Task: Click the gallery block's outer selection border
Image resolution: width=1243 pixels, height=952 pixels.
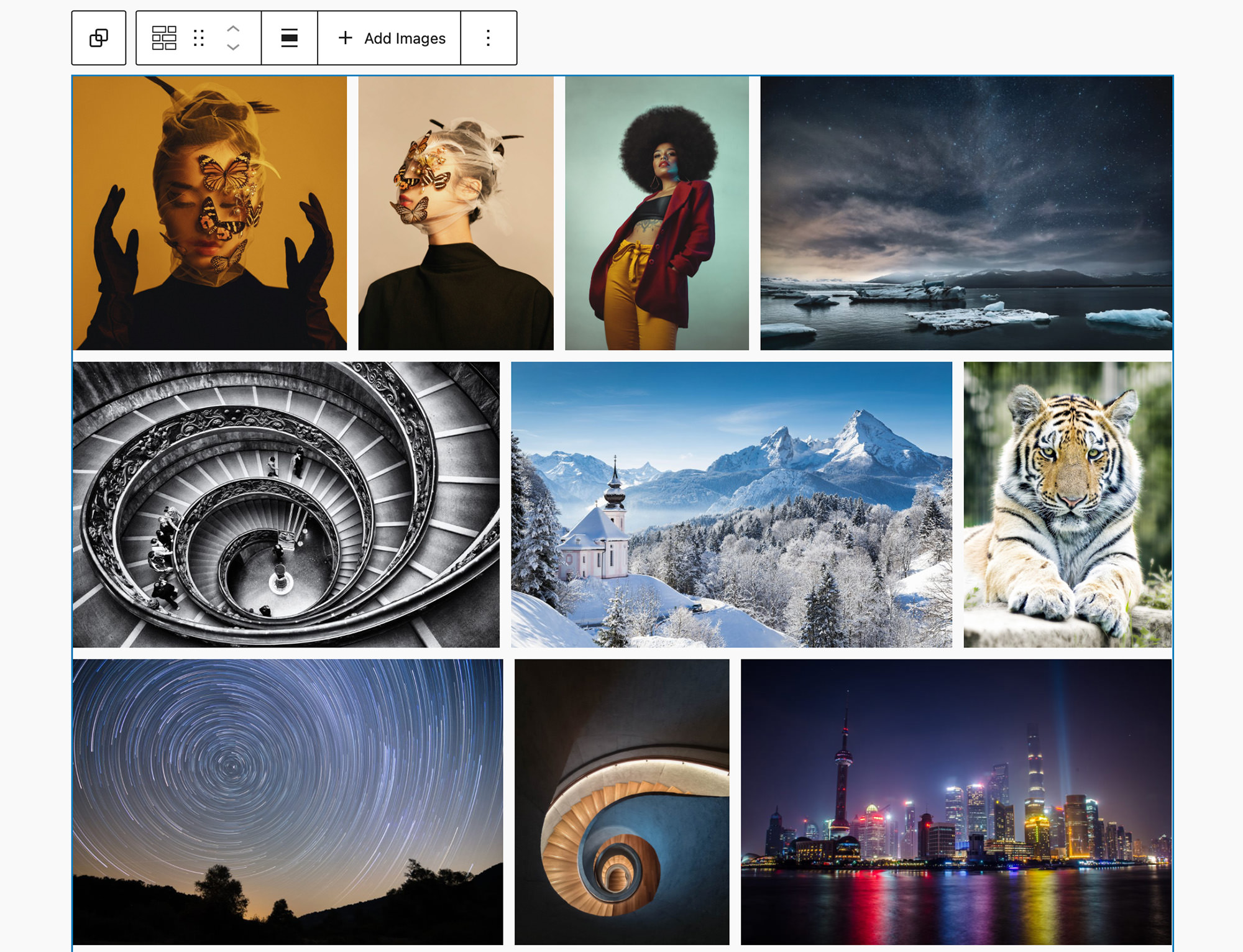Action: point(621,76)
